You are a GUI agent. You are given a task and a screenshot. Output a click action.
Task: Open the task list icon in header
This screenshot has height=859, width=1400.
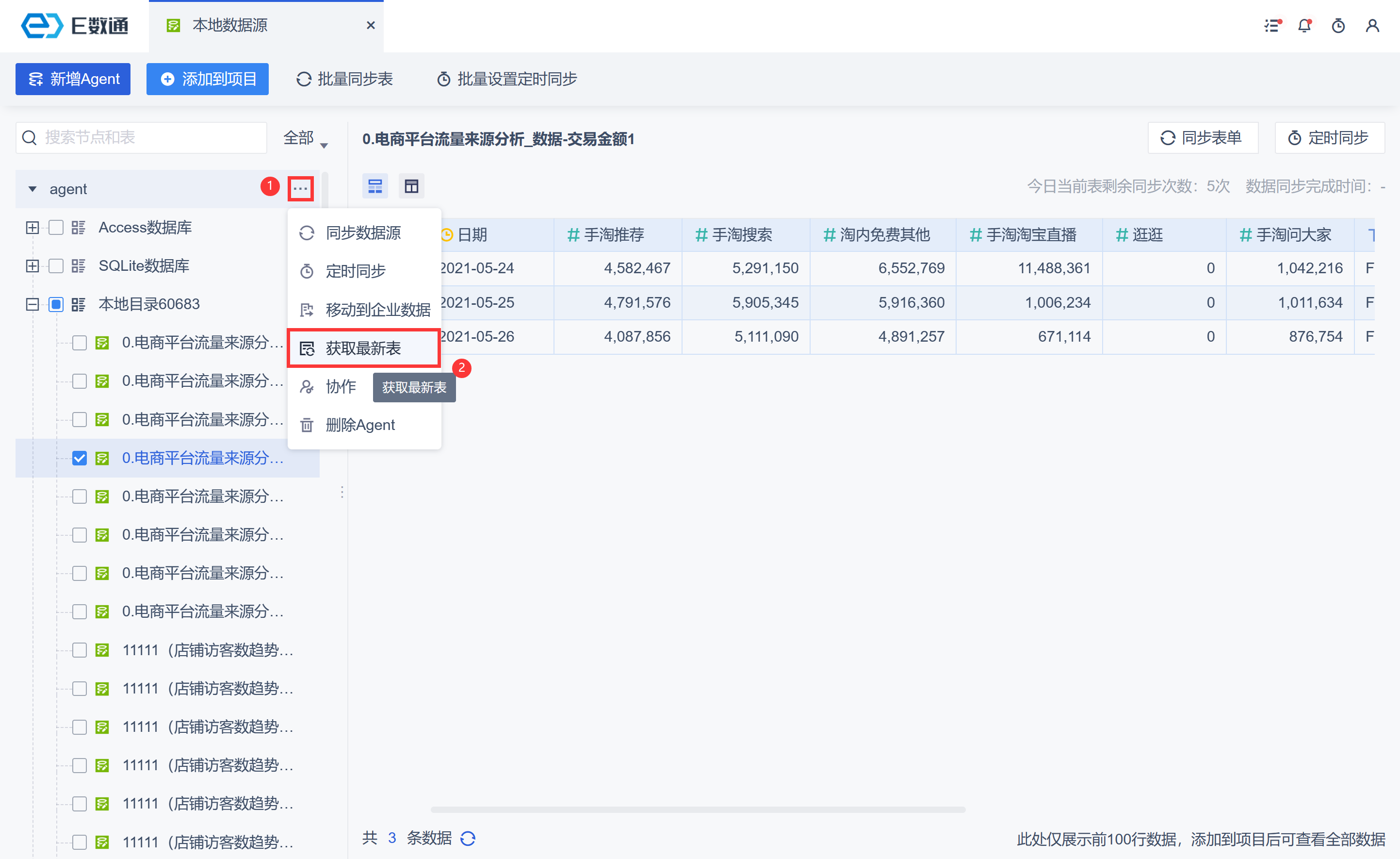click(x=1271, y=26)
